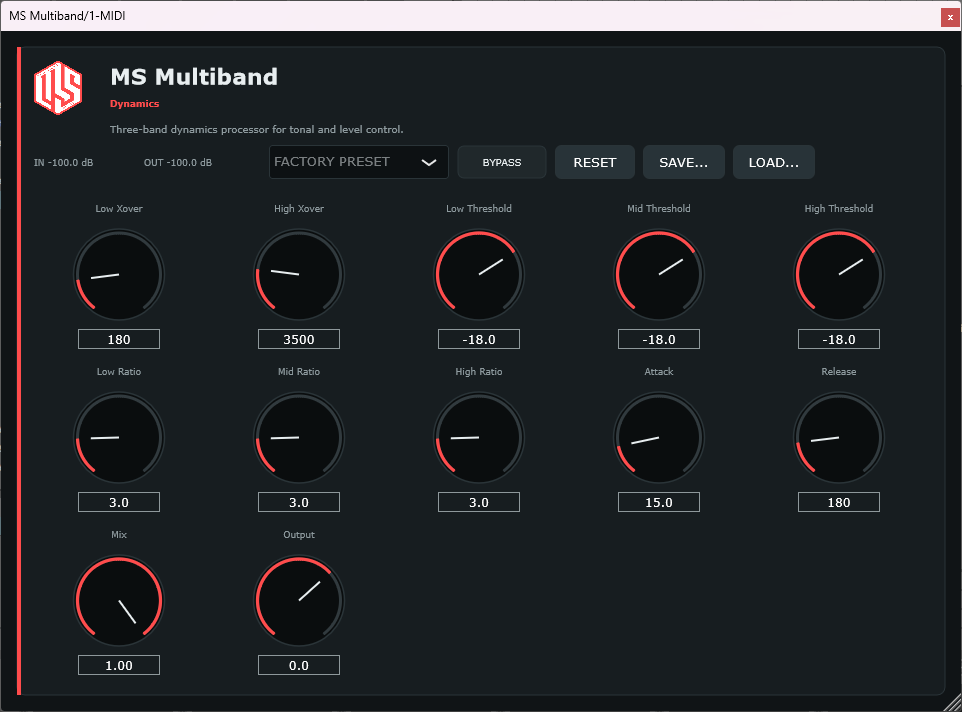Click the High Ratio knob
Image resolution: width=962 pixels, height=712 pixels.
479,438
